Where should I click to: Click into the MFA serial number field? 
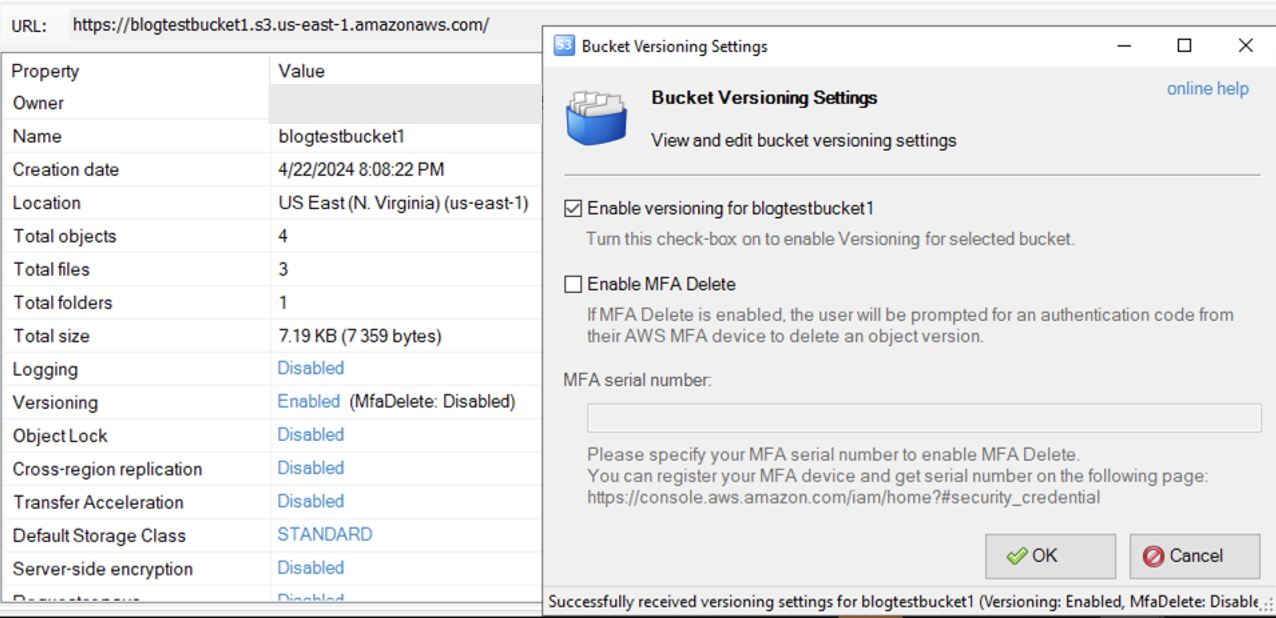click(923, 418)
